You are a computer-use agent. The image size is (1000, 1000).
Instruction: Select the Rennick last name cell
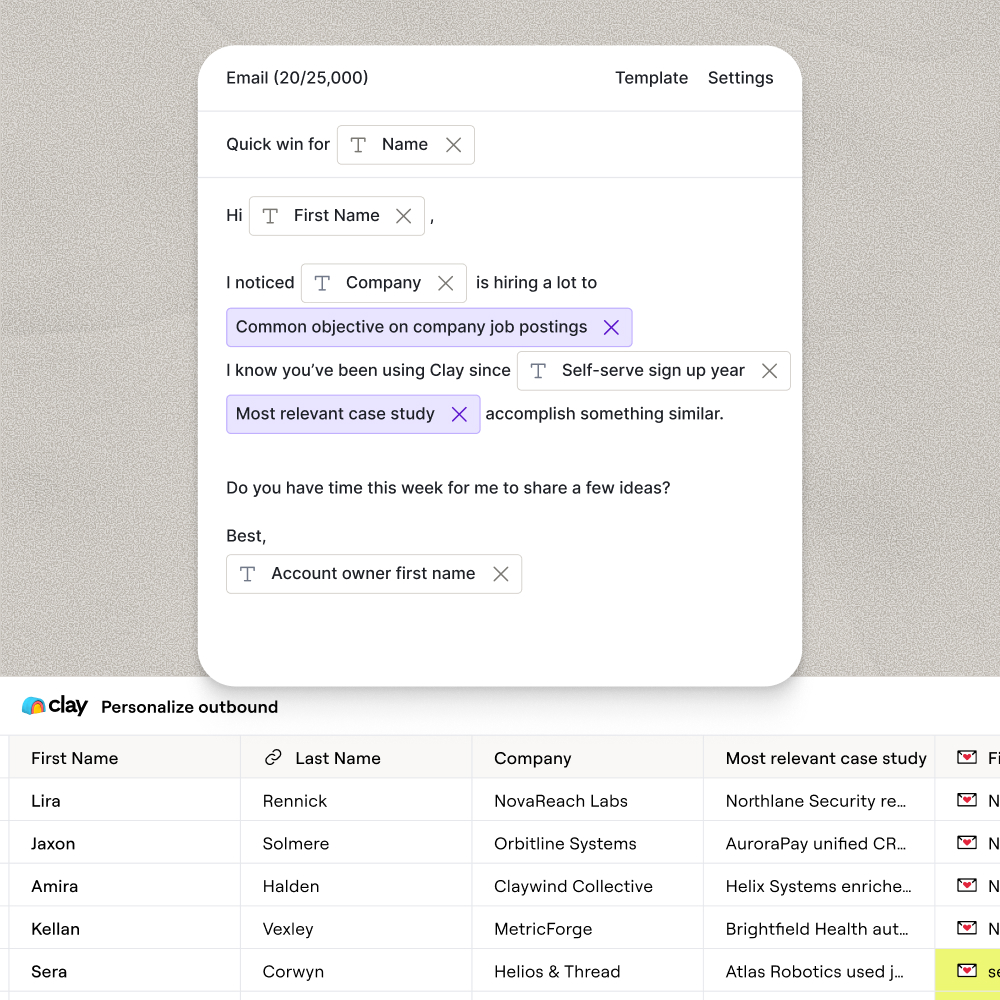coord(357,800)
